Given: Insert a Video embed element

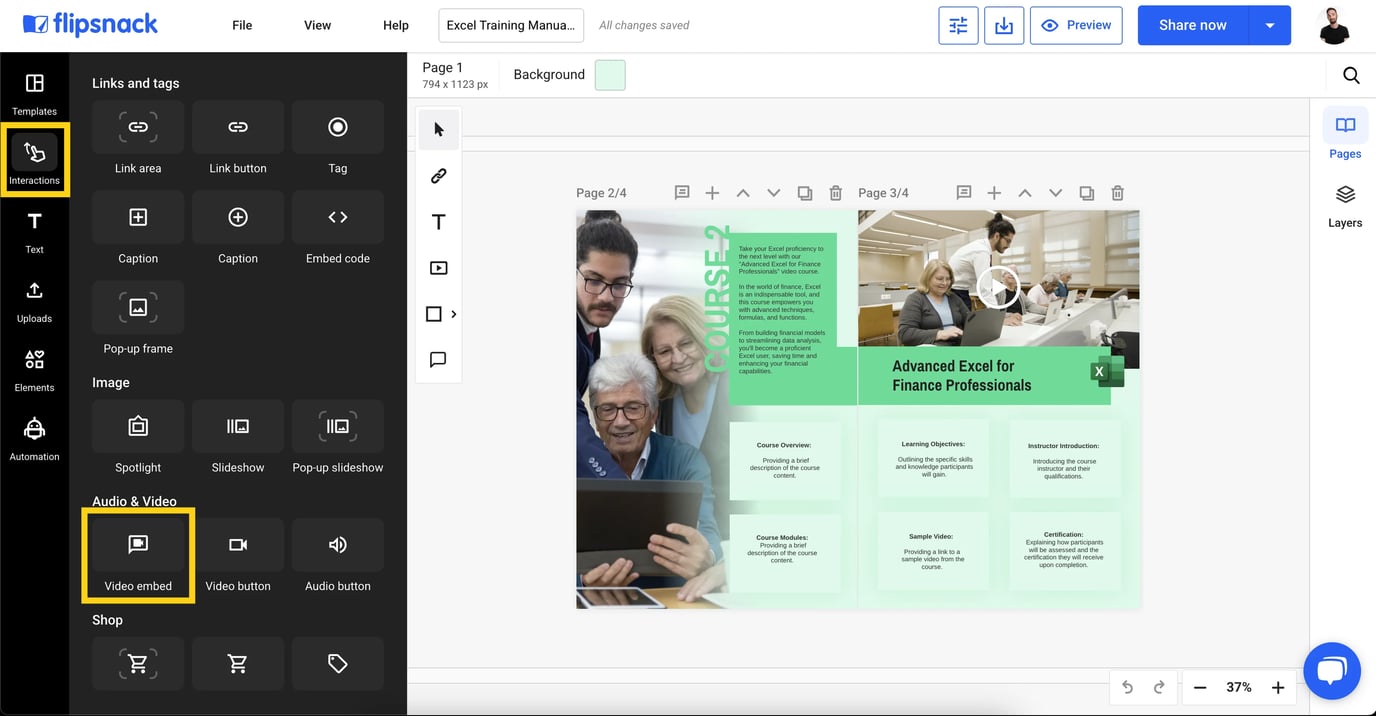Looking at the screenshot, I should click(137, 554).
